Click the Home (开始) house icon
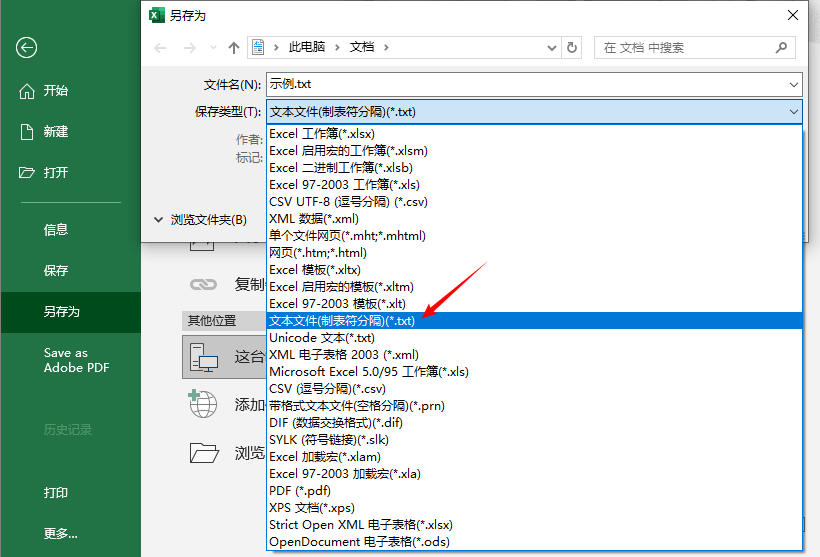 click(x=27, y=91)
